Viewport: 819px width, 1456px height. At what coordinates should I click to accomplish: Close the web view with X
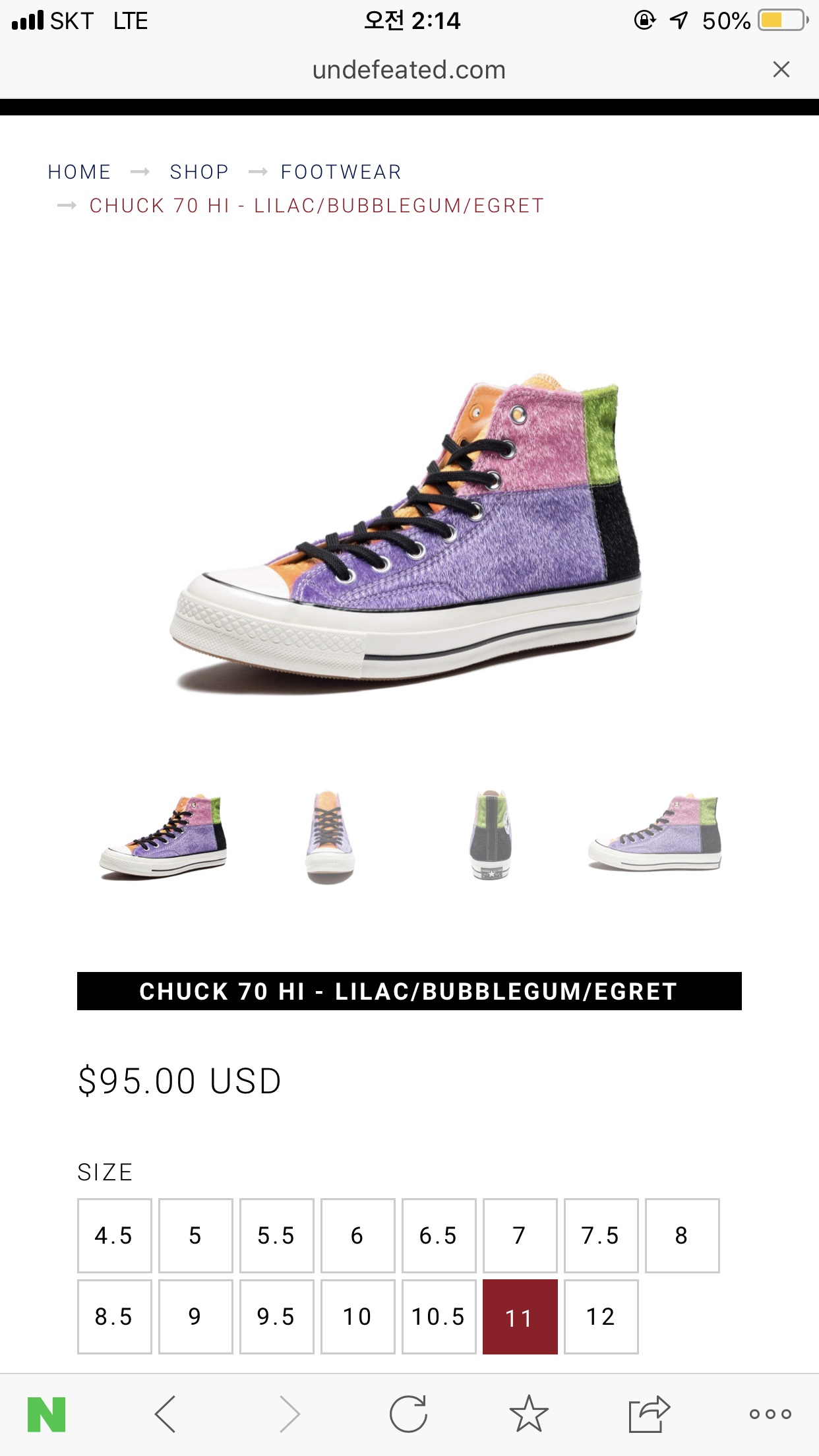(781, 69)
